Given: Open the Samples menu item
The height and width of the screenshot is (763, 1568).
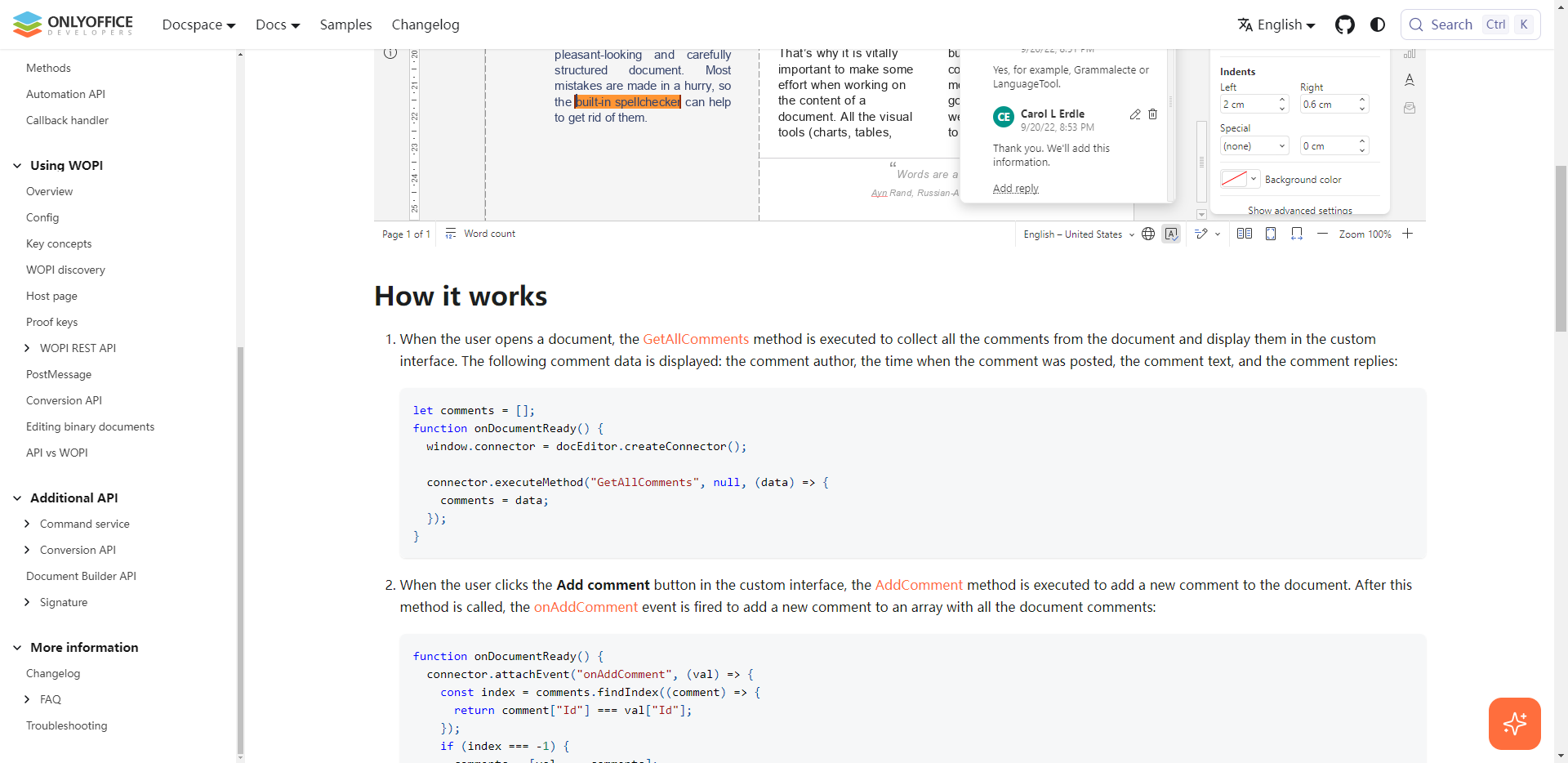Looking at the screenshot, I should (x=345, y=25).
